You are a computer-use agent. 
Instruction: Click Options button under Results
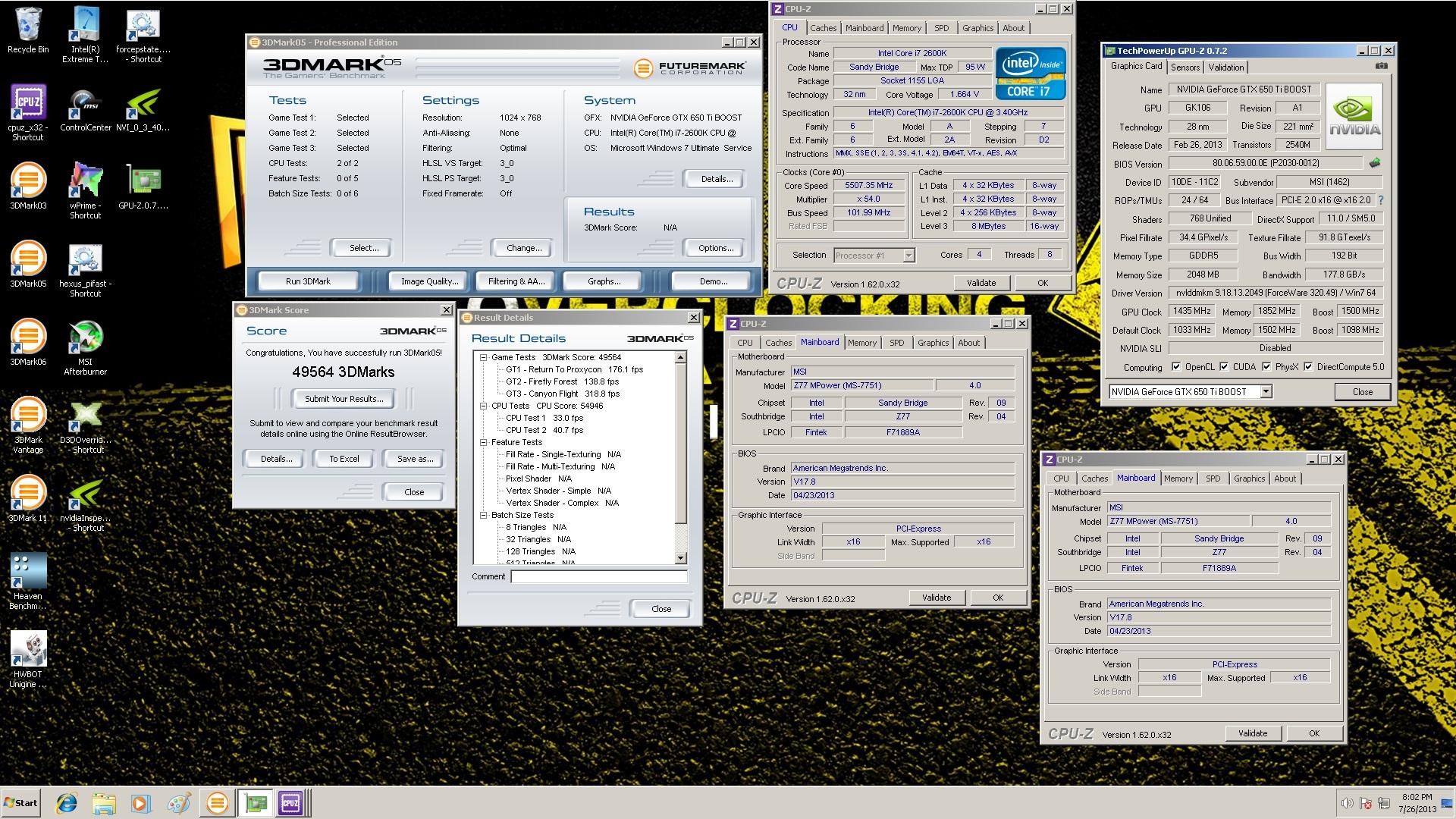716,248
